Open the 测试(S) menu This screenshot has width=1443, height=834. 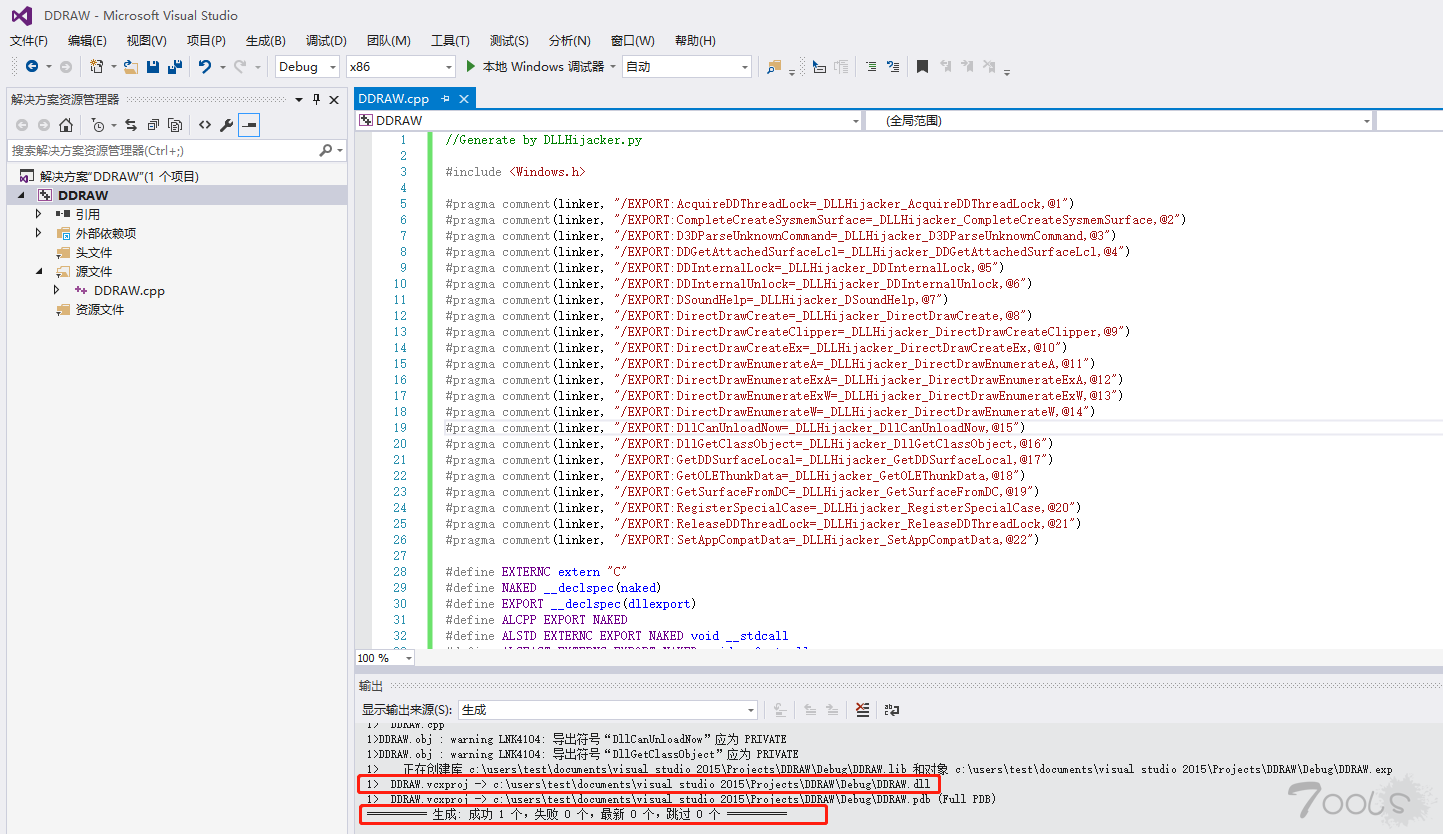coord(509,41)
